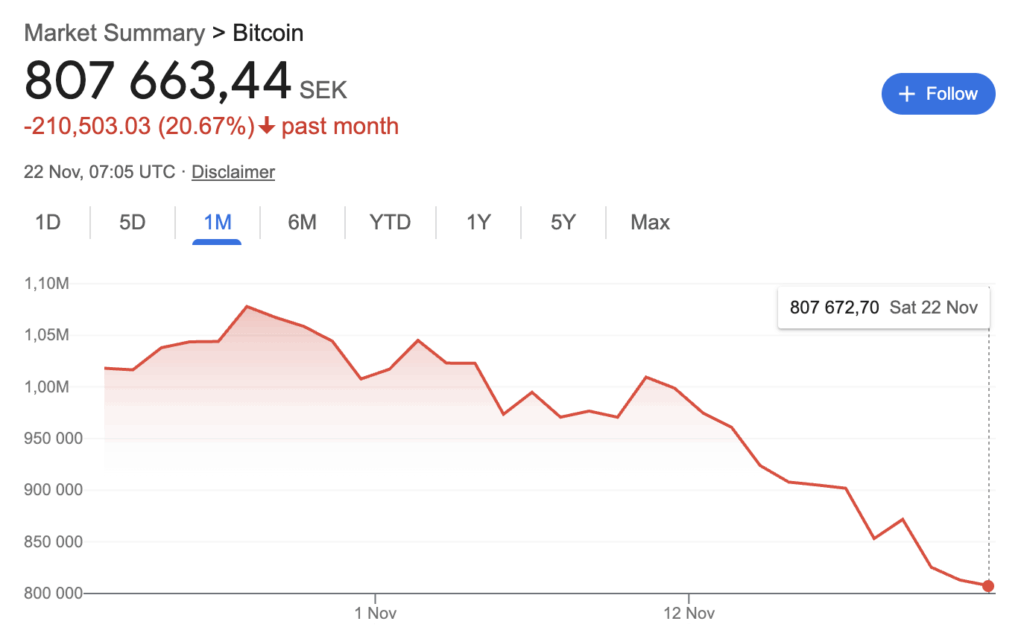Switch to the 1Y range
The width and height of the screenshot is (1024, 630).
(478, 222)
